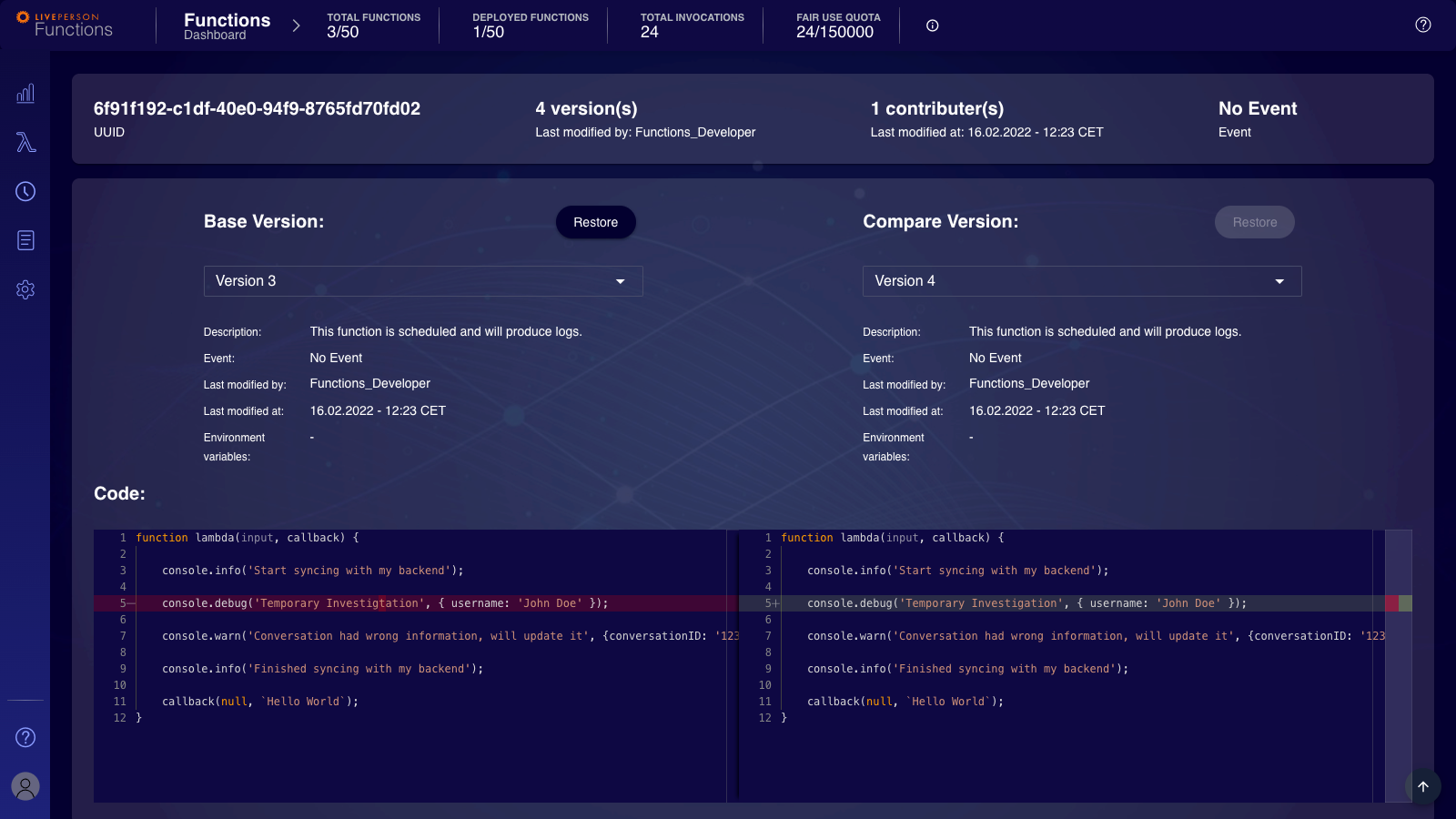Click the 'Start syncing' line in compare code
Viewport: 1456px width, 819px height.
[958, 571]
